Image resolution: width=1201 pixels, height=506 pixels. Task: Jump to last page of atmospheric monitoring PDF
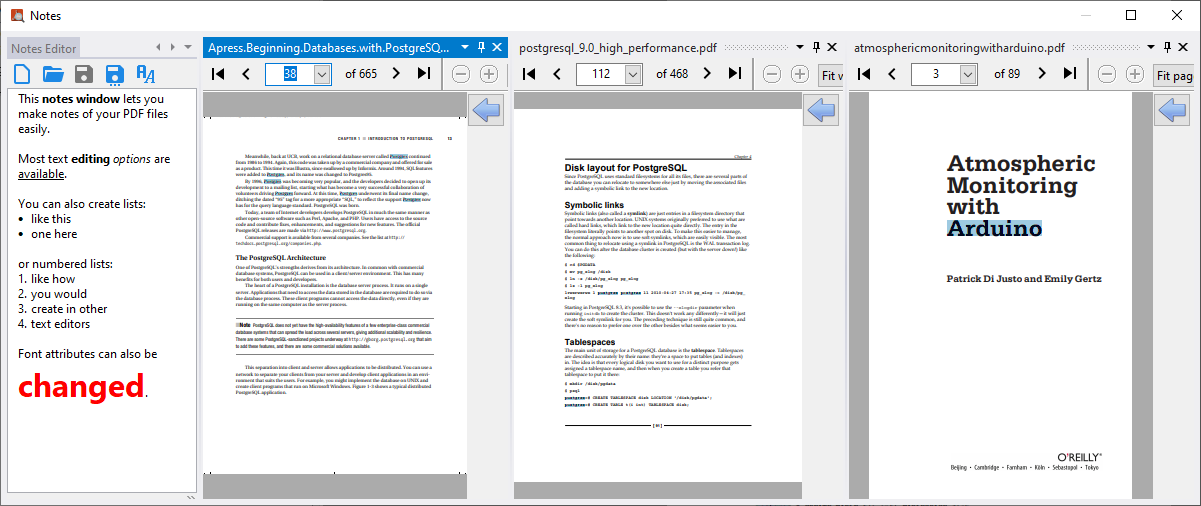tap(1069, 73)
